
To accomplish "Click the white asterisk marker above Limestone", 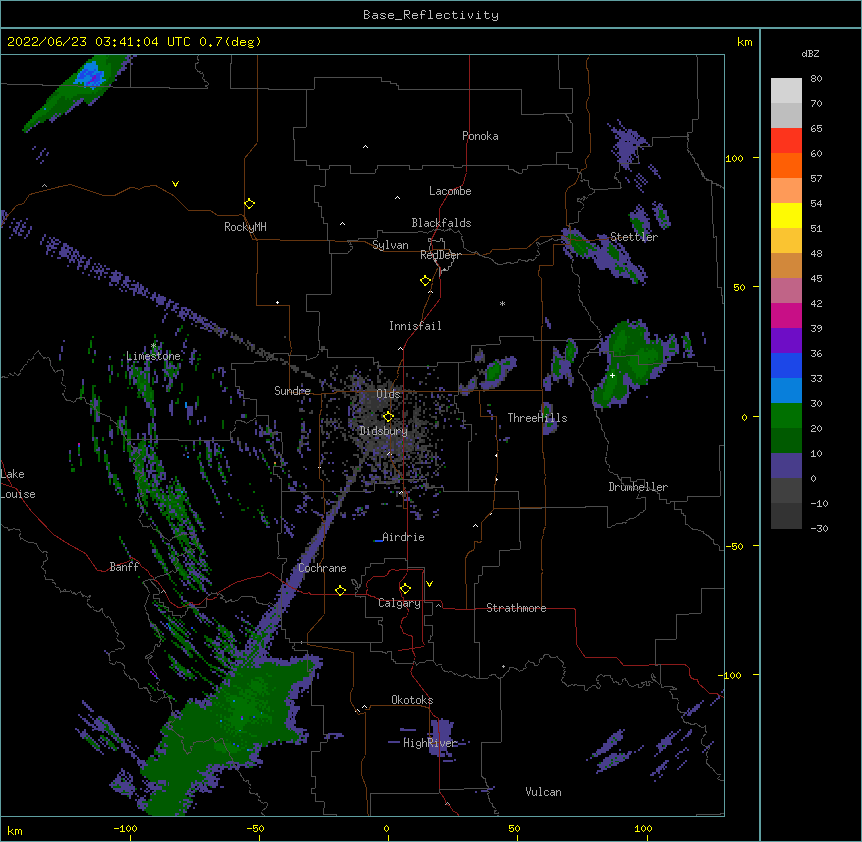I will point(154,346).
